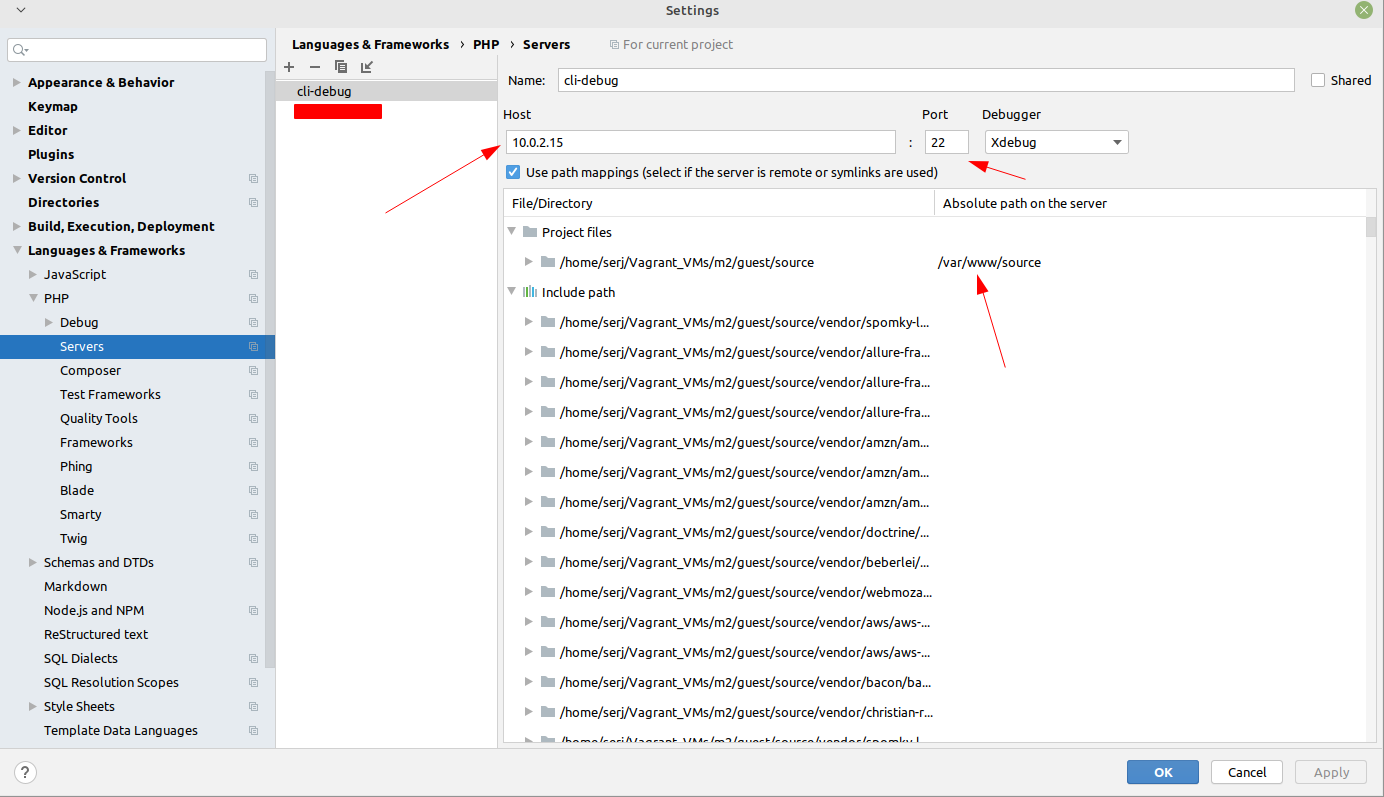Expand the Debug node under PHP
This screenshot has height=797, width=1384.
(x=49, y=323)
